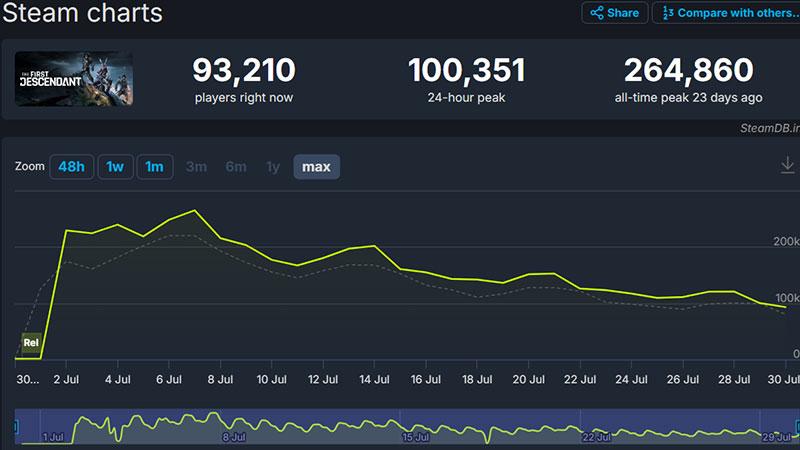The width and height of the screenshot is (800, 450).
Task: Click the 14 Jul axis label
Action: pos(374,380)
